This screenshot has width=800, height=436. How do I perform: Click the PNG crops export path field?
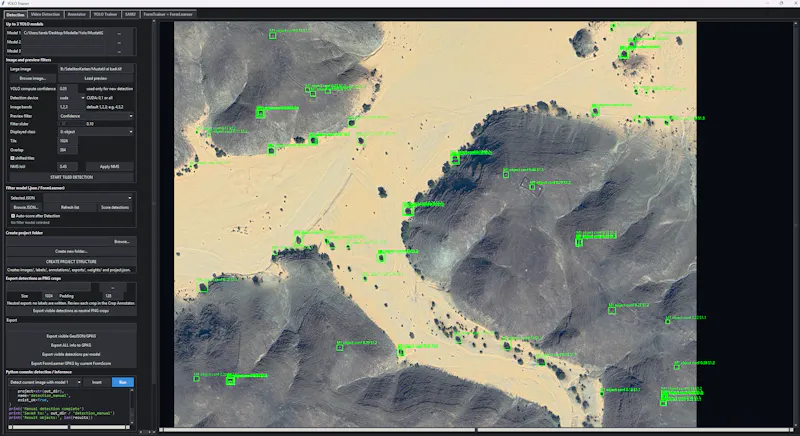click(x=48, y=288)
